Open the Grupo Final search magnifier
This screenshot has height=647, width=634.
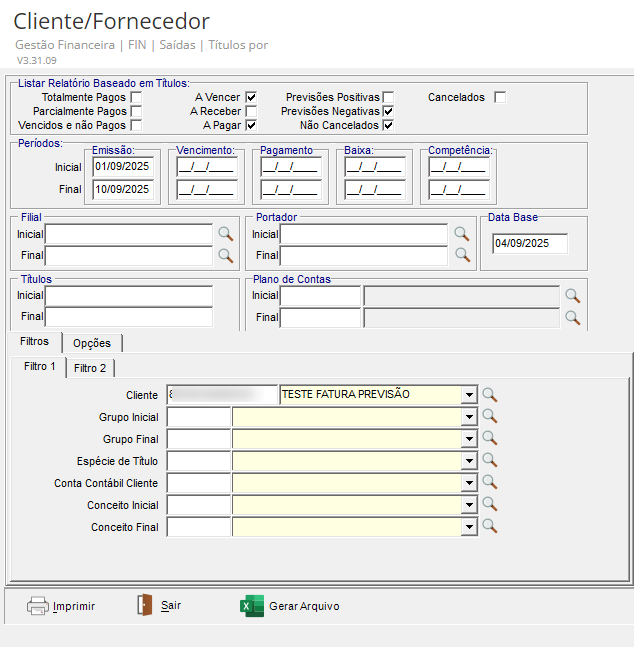point(490,438)
